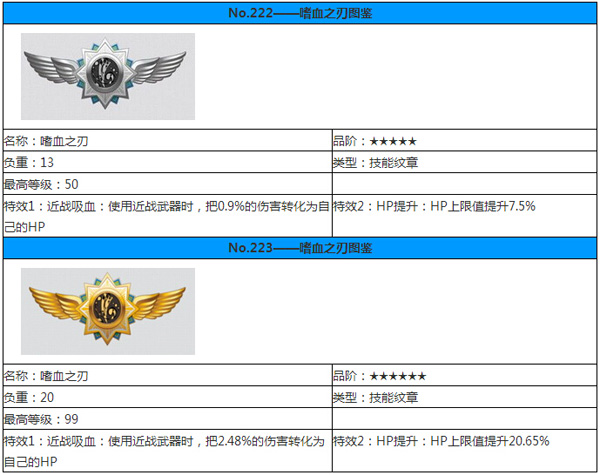Click 特效2 HP上限值提升7.5% cell
The image size is (600, 475).
[x=435, y=206]
